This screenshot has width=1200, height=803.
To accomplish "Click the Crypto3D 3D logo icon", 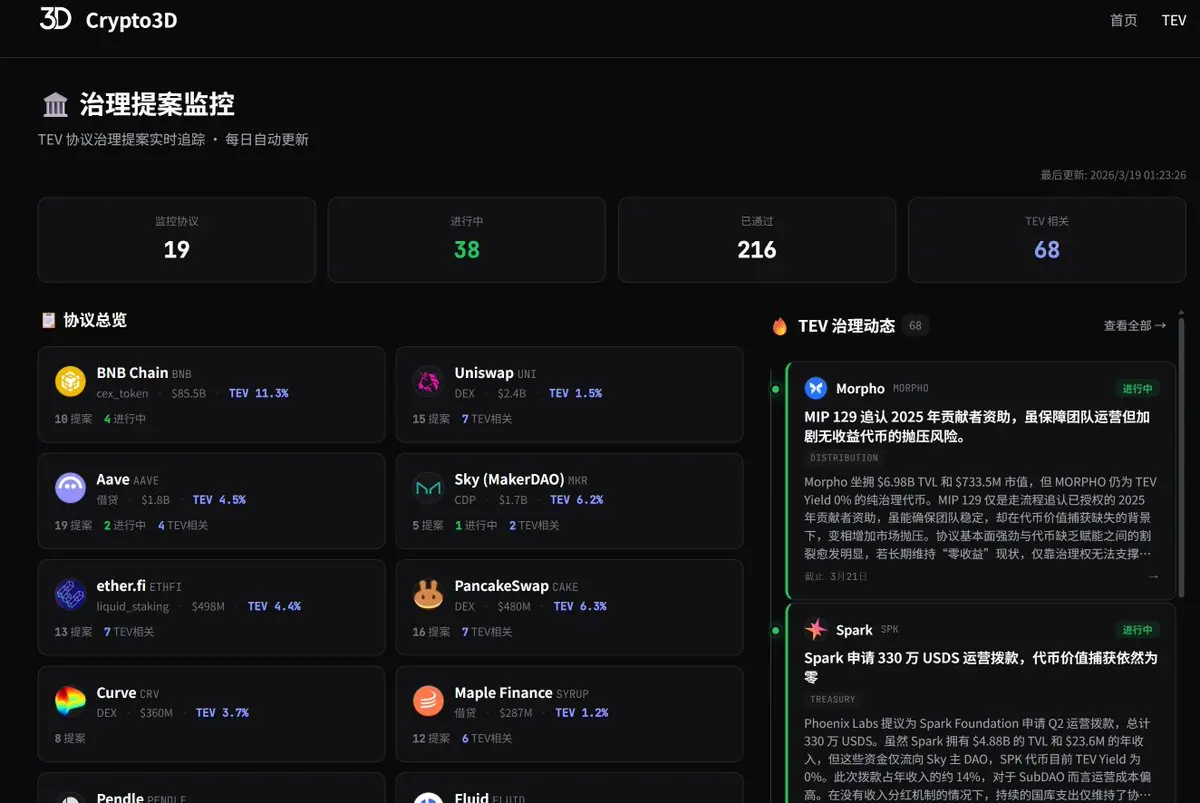I will click(55, 19).
